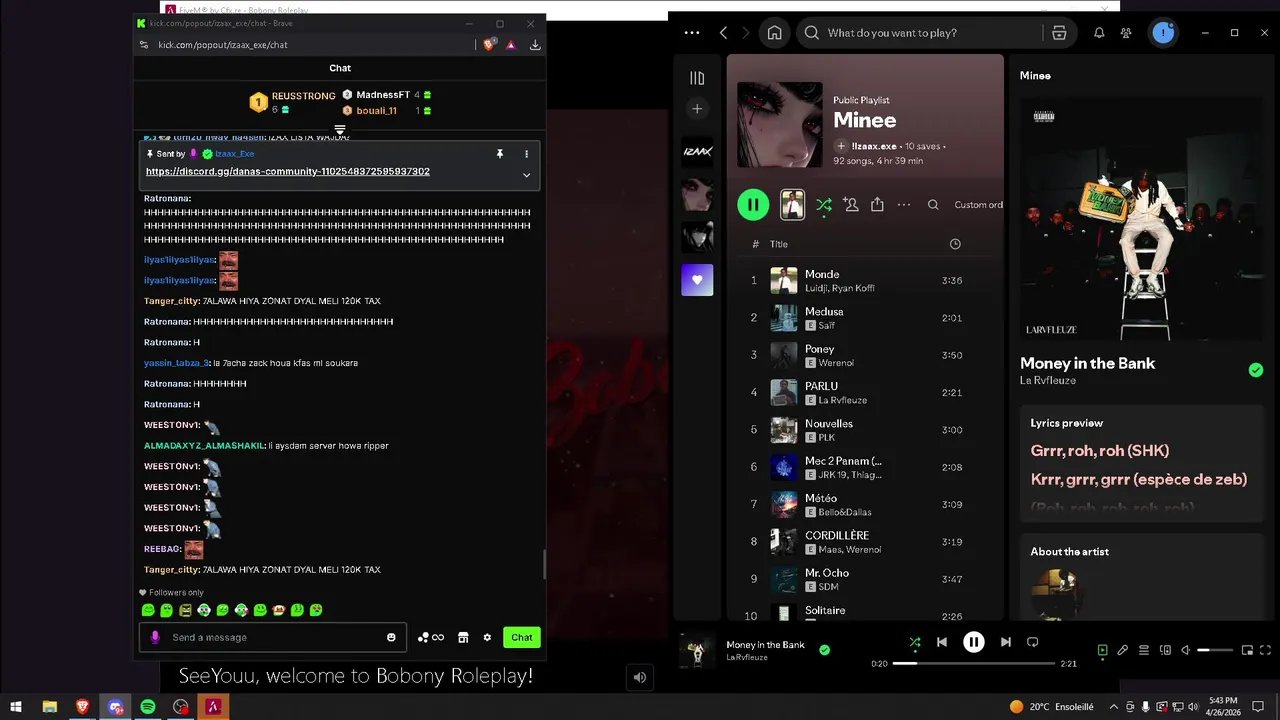Open the Spotify miniplayer

pos(1247,650)
